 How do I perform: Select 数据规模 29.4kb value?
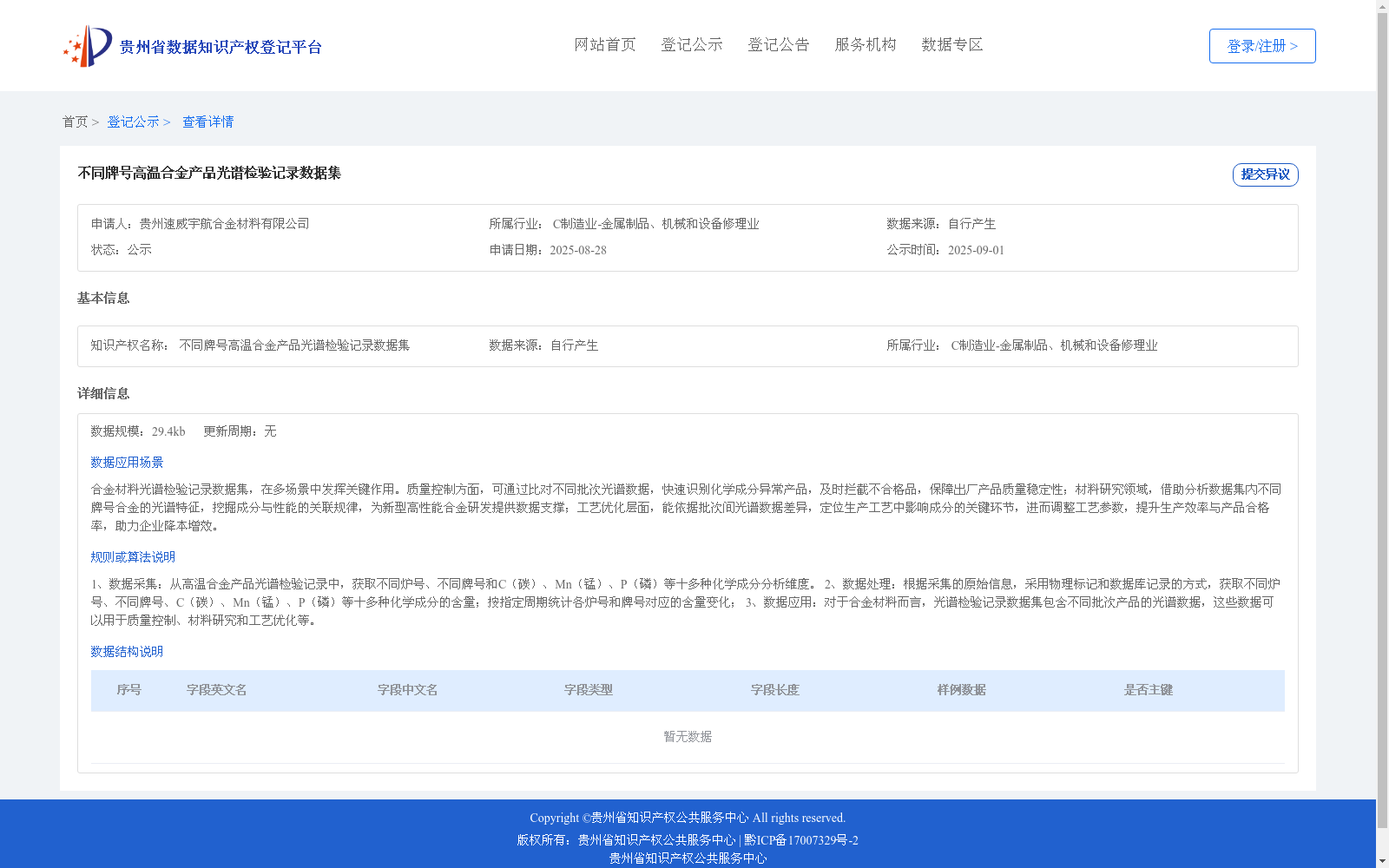pos(168,431)
